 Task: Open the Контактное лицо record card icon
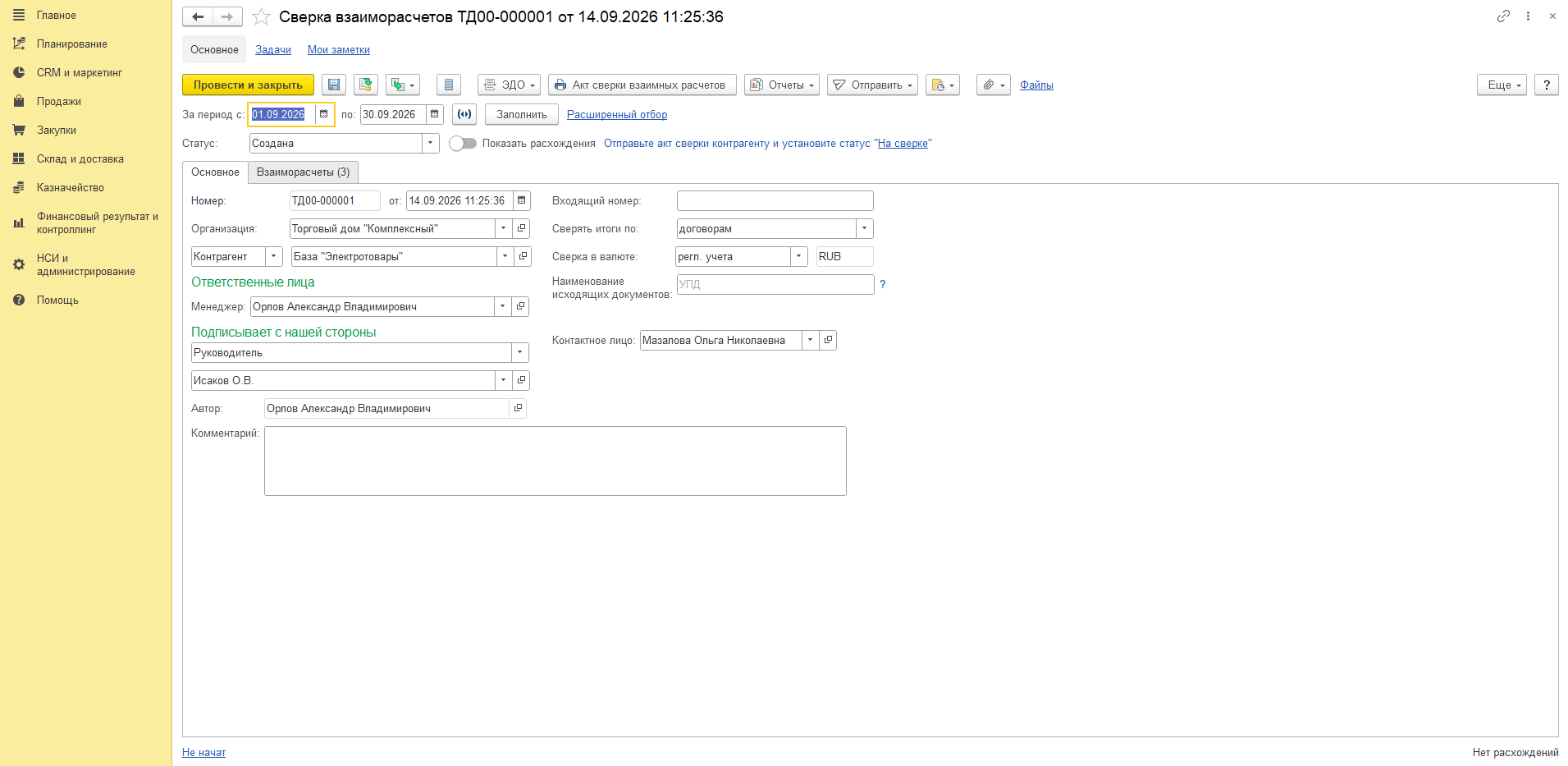click(828, 340)
